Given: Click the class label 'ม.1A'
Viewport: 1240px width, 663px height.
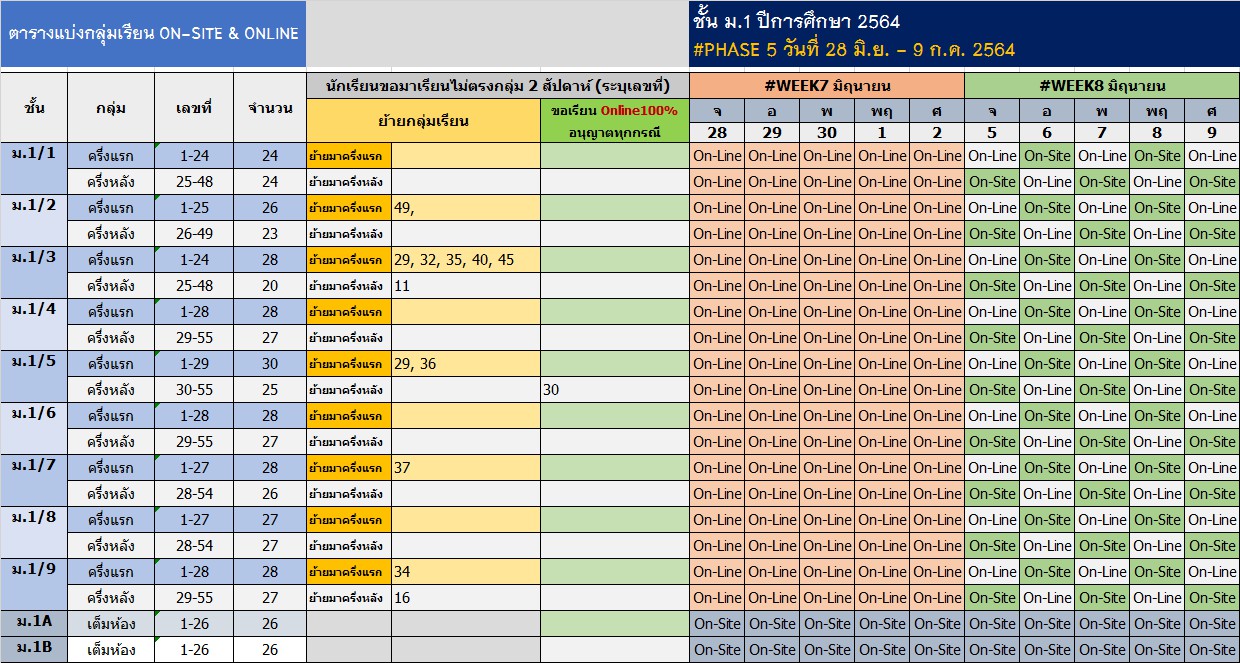Looking at the screenshot, I should (34, 623).
